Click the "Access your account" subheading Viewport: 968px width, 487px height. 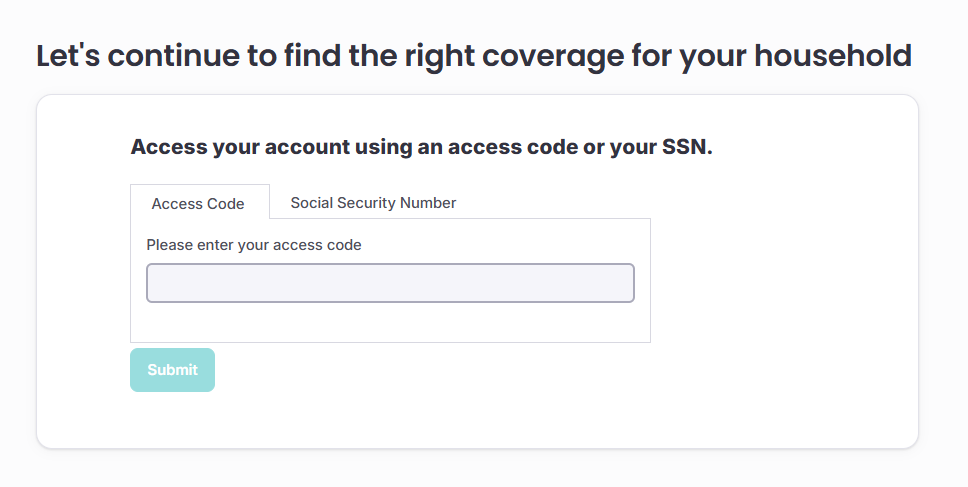click(x=421, y=148)
